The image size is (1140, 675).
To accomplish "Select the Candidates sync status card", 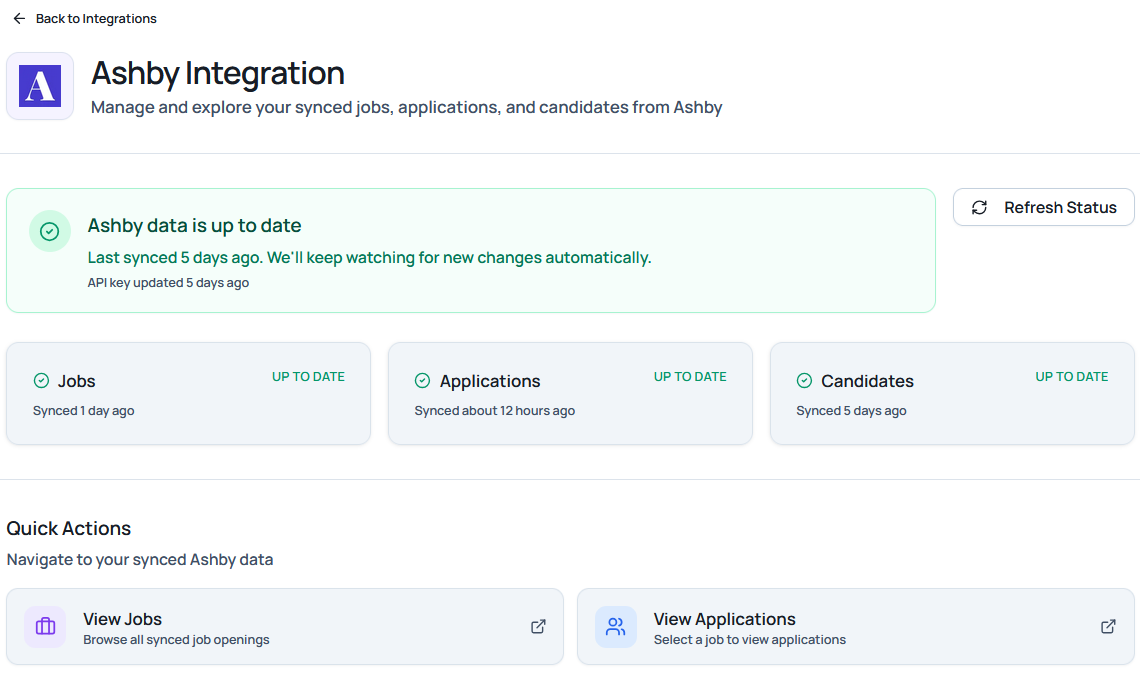I will click(x=952, y=394).
